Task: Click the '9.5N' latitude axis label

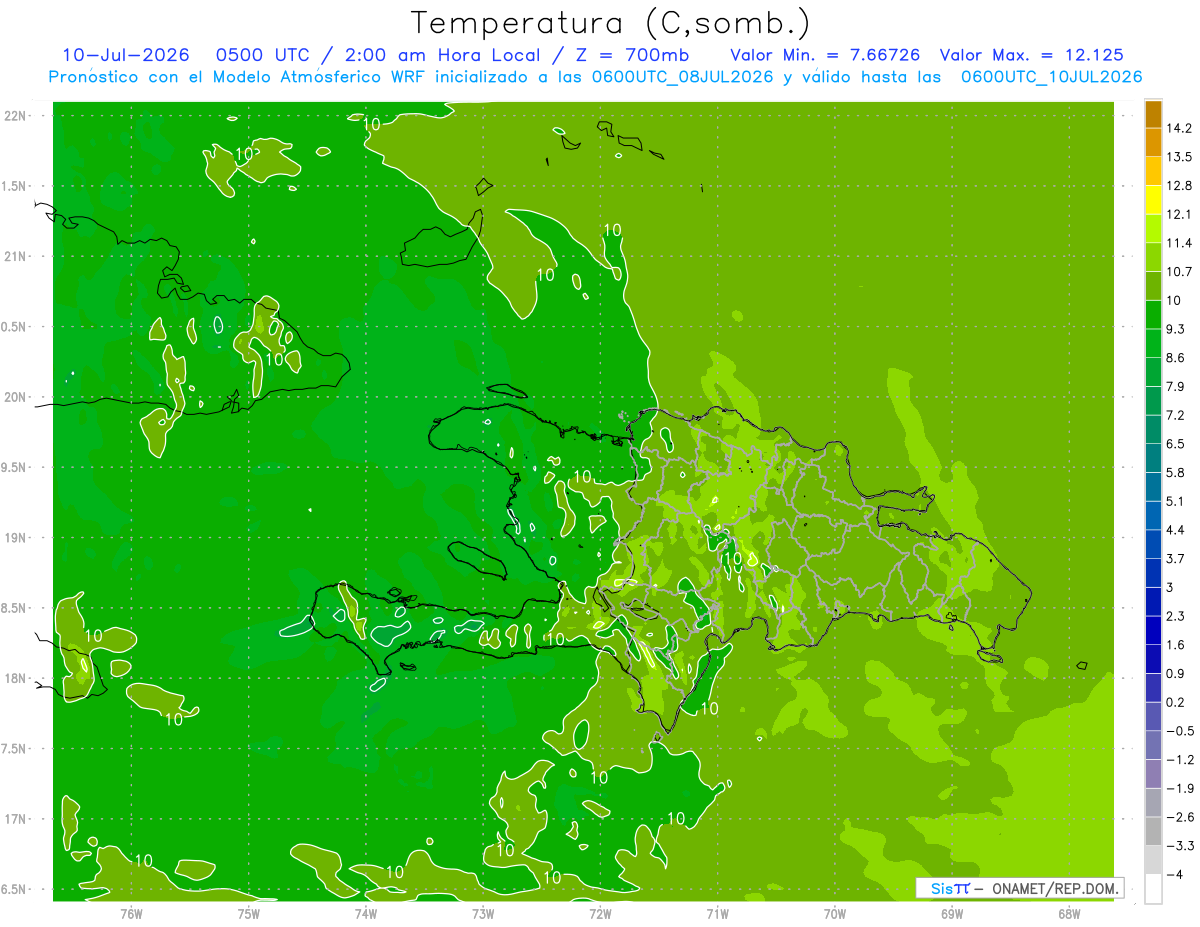Action: (x=14, y=468)
